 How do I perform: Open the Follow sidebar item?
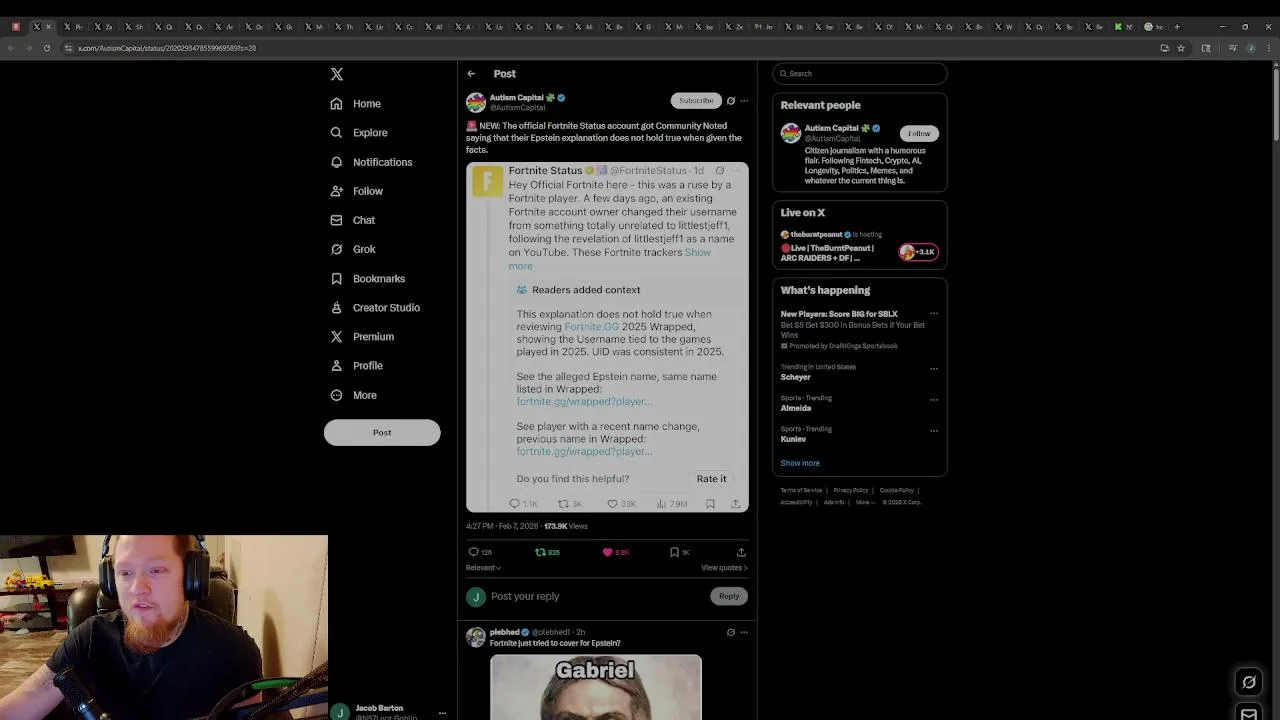point(357,191)
